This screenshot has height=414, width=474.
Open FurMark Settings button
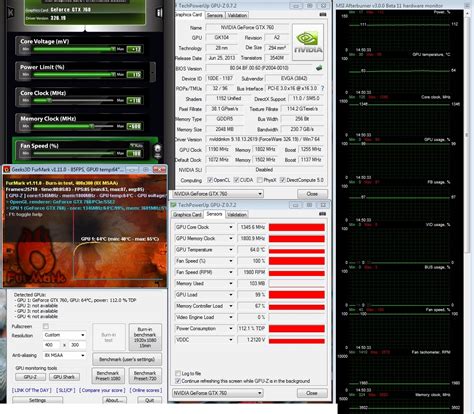(x=37, y=400)
